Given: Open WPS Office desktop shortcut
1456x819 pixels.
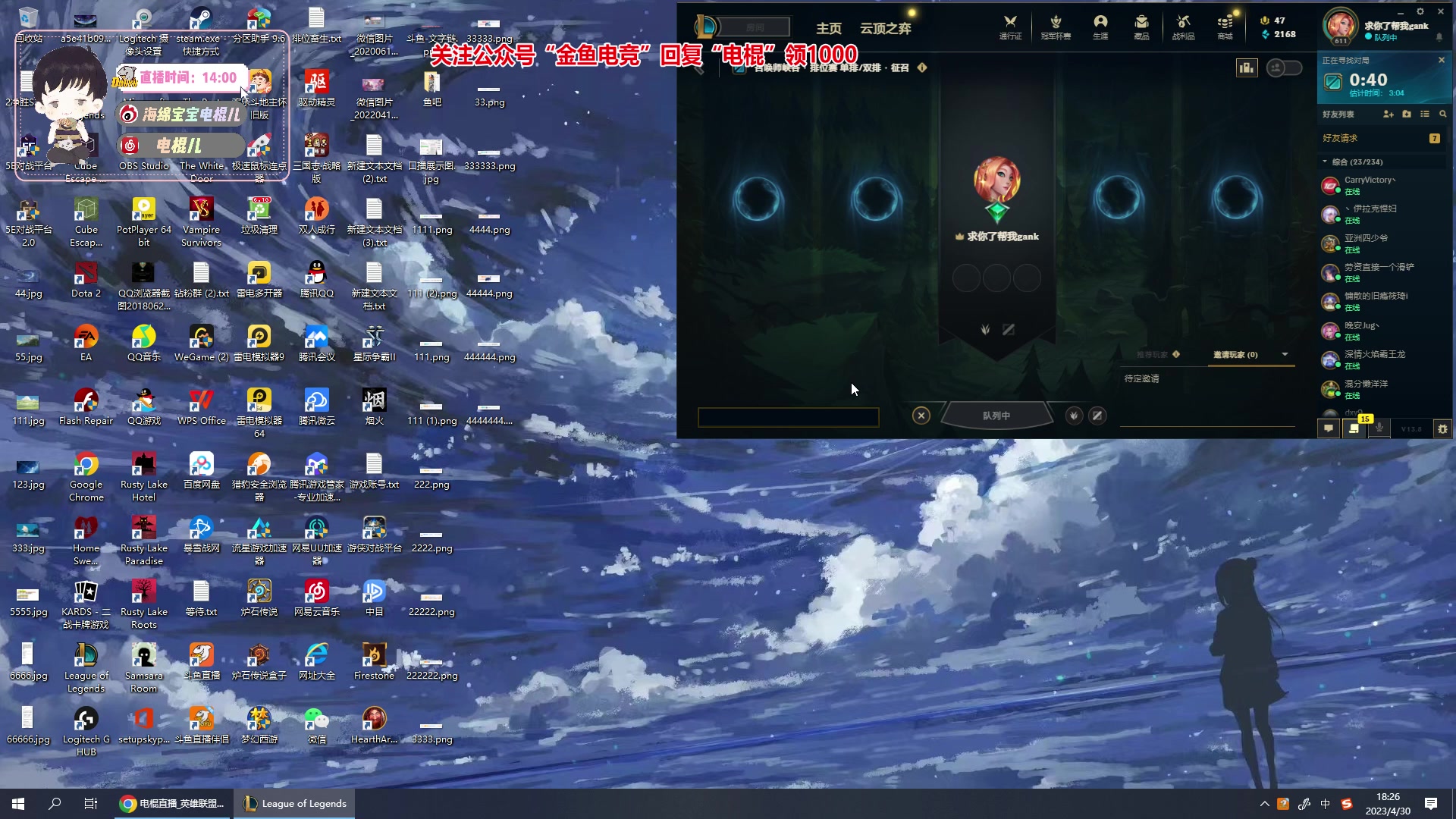Looking at the screenshot, I should pyautogui.click(x=201, y=407).
